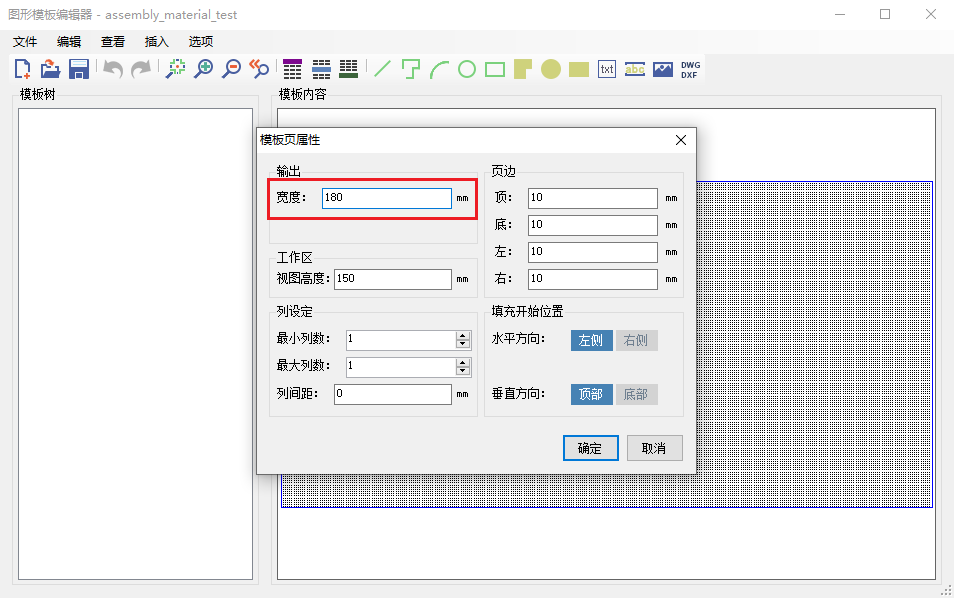The height and width of the screenshot is (598, 954).
Task: Open the 文件 menu
Action: (25, 41)
